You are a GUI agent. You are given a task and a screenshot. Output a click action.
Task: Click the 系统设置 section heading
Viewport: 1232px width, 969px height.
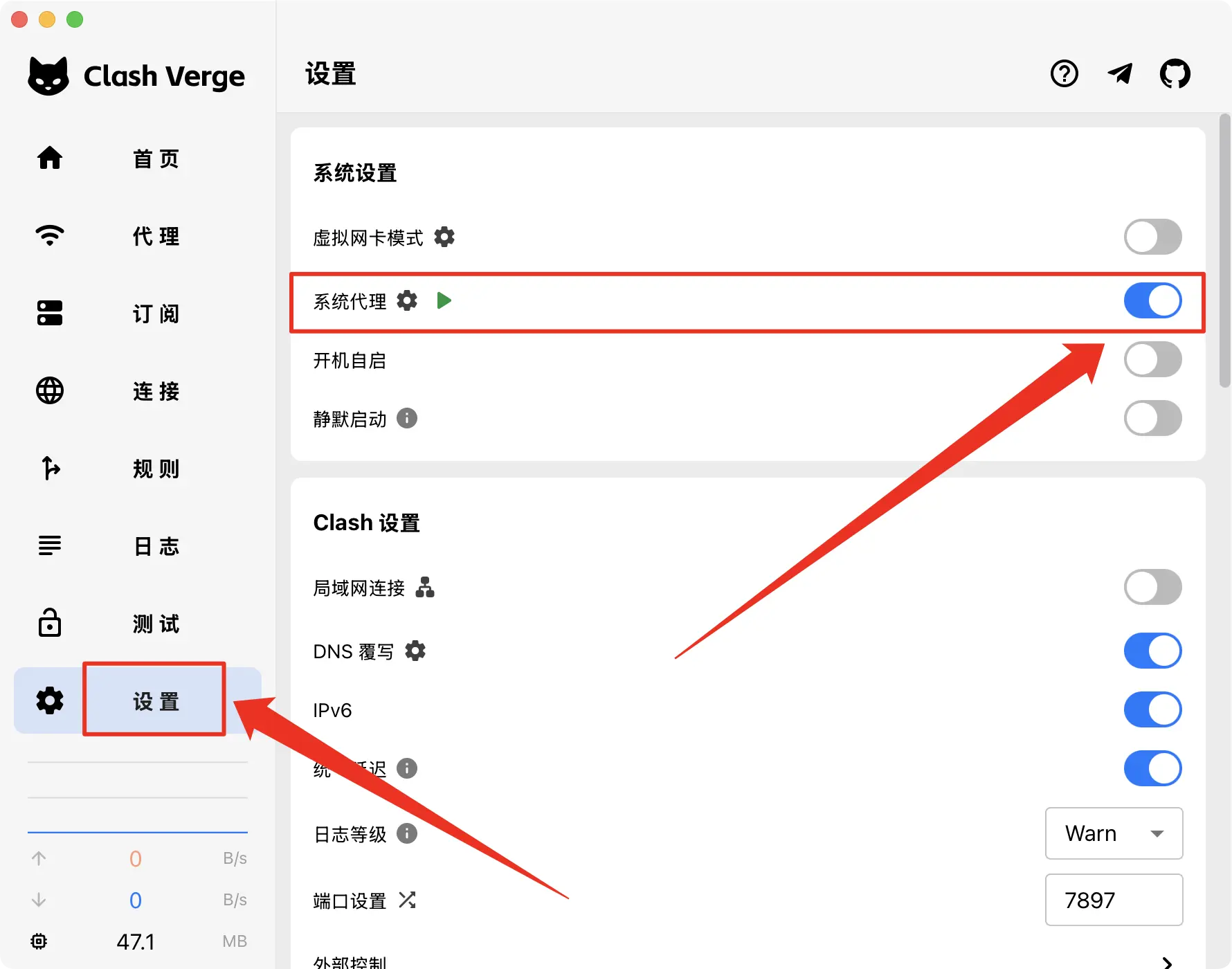pos(355,173)
